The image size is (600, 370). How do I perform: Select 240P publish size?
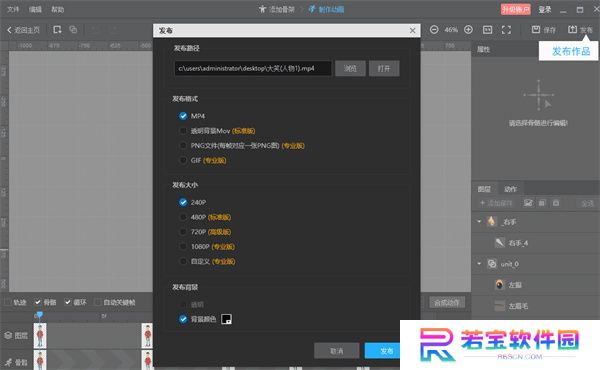183,202
